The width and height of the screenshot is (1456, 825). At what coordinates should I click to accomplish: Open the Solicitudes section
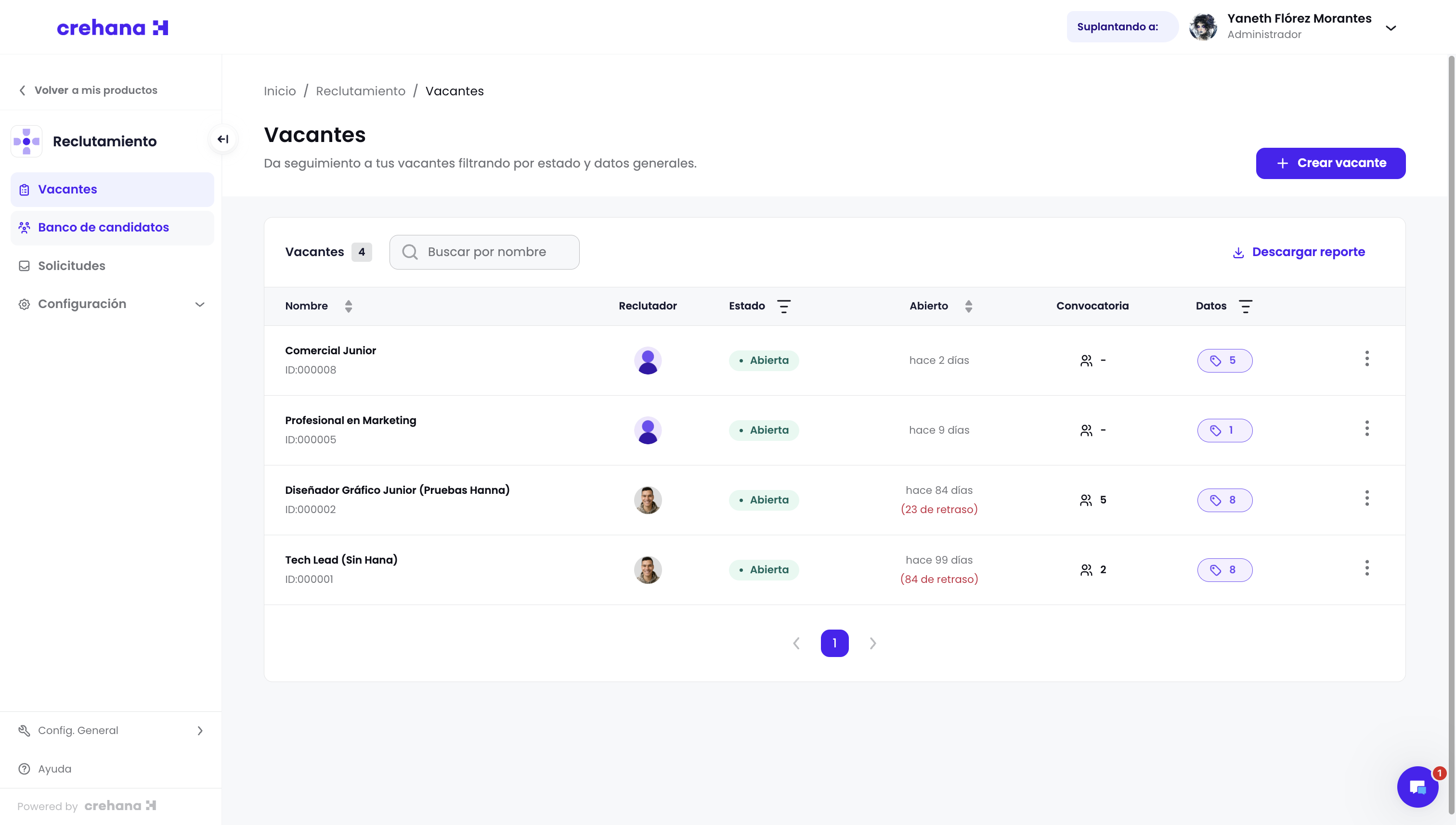click(71, 266)
